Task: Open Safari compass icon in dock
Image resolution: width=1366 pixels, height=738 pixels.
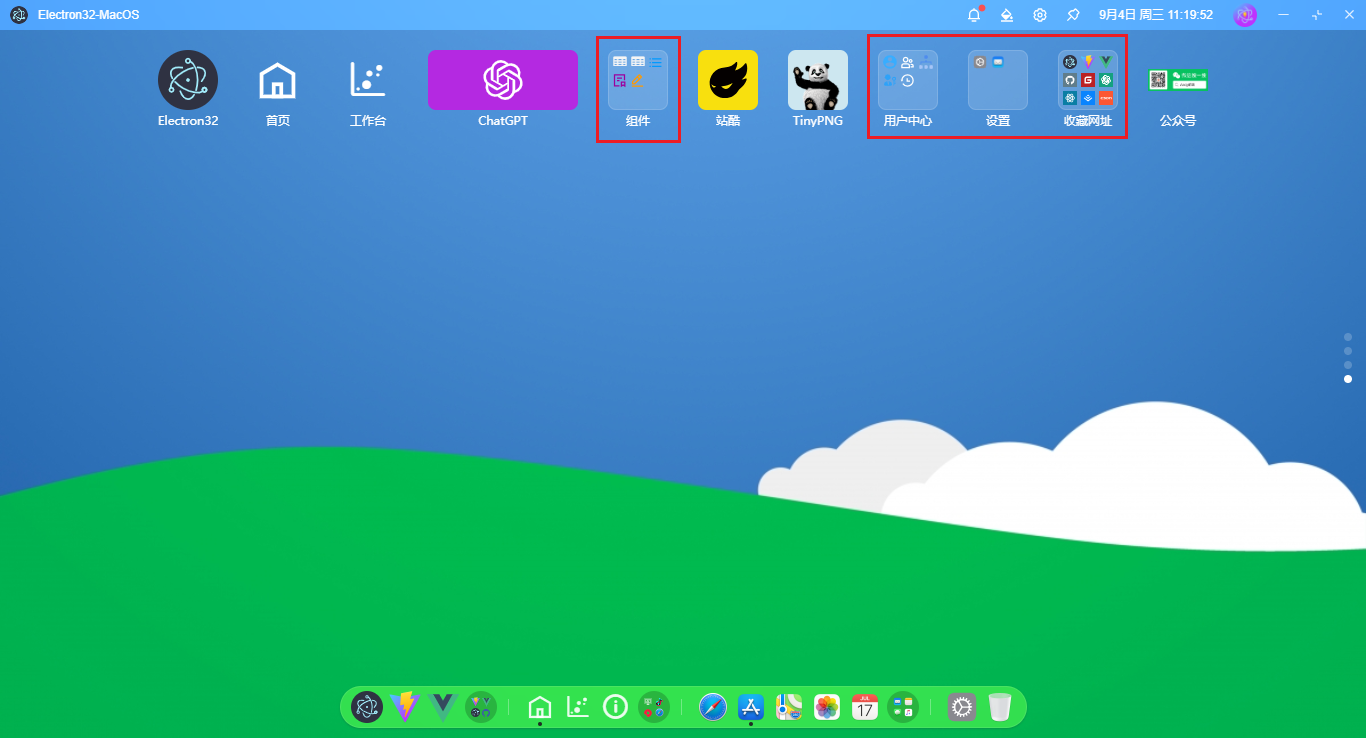Action: [x=712, y=707]
